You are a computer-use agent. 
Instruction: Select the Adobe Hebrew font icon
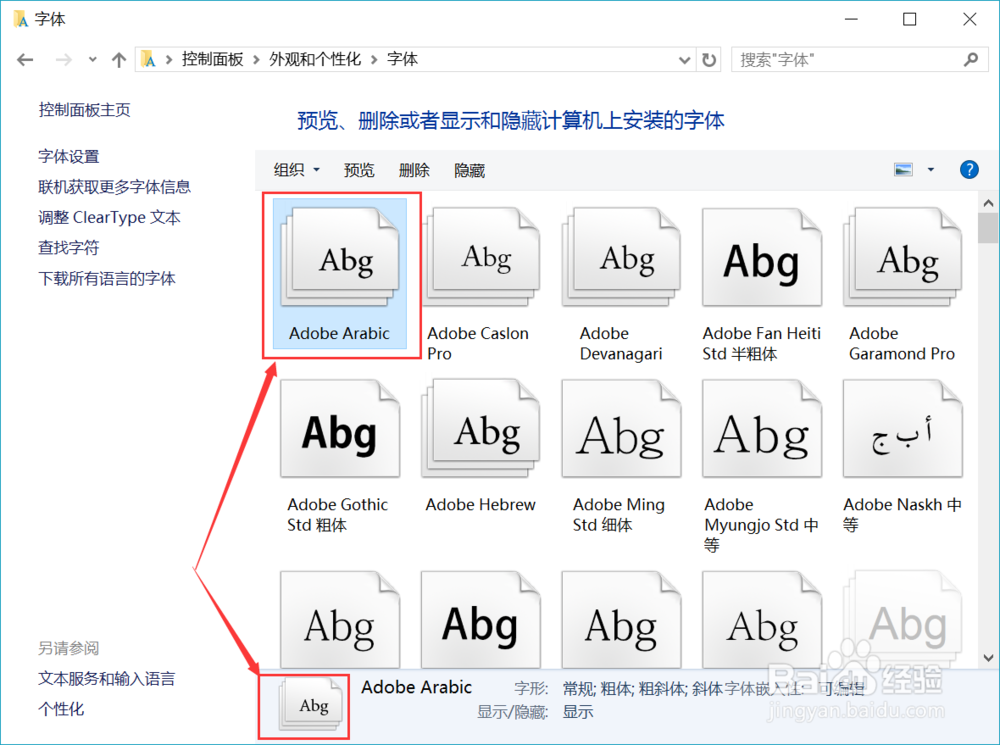pos(481,429)
